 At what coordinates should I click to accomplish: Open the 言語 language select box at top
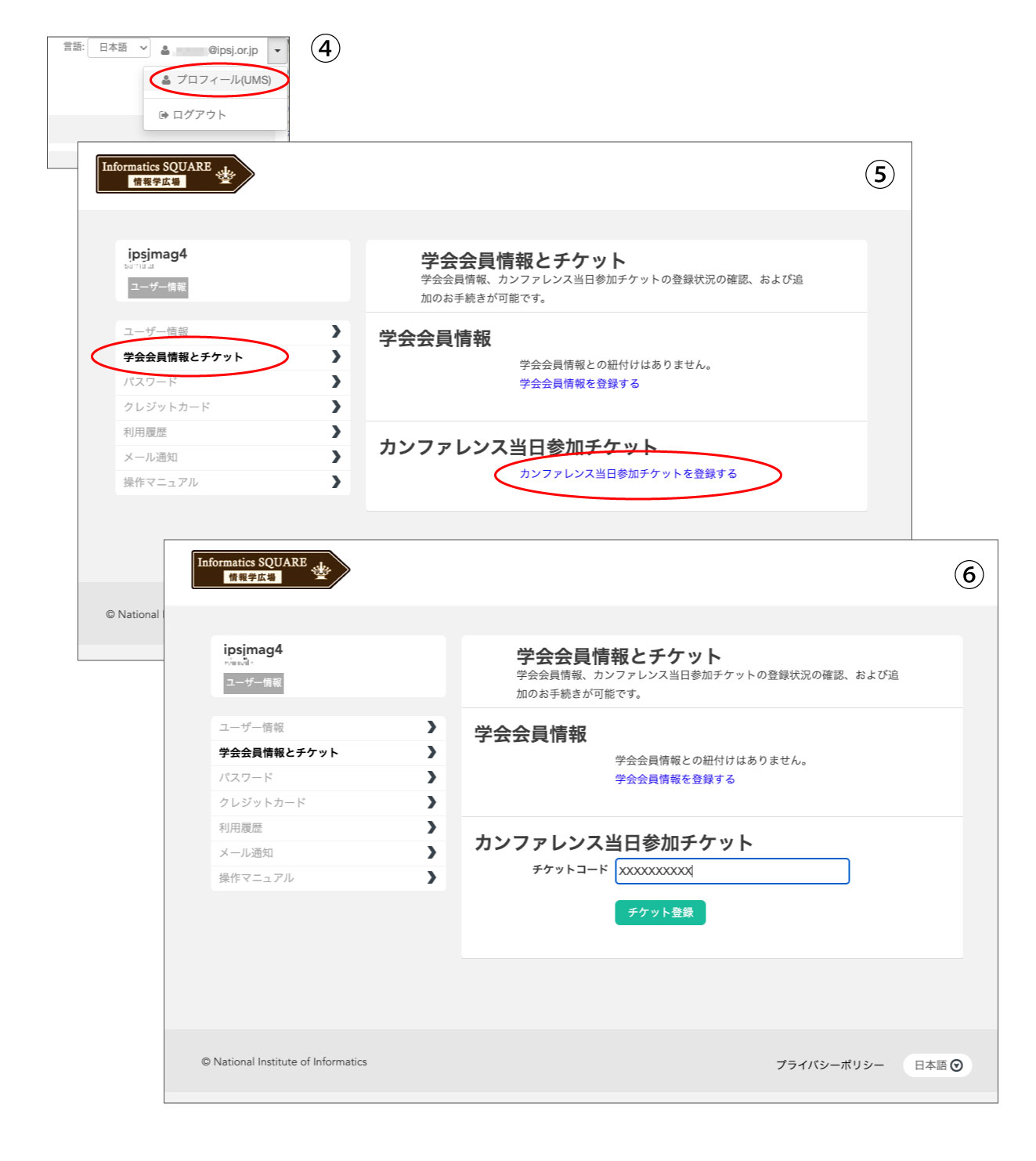pos(119,48)
